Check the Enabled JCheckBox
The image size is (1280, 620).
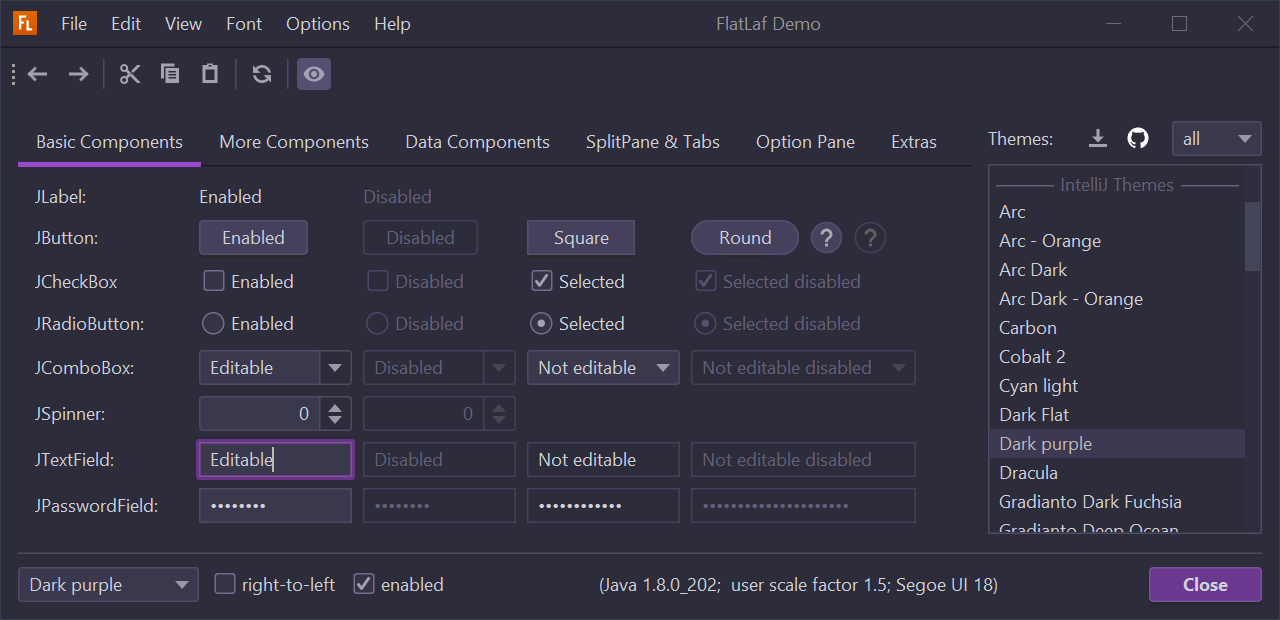[x=214, y=281]
